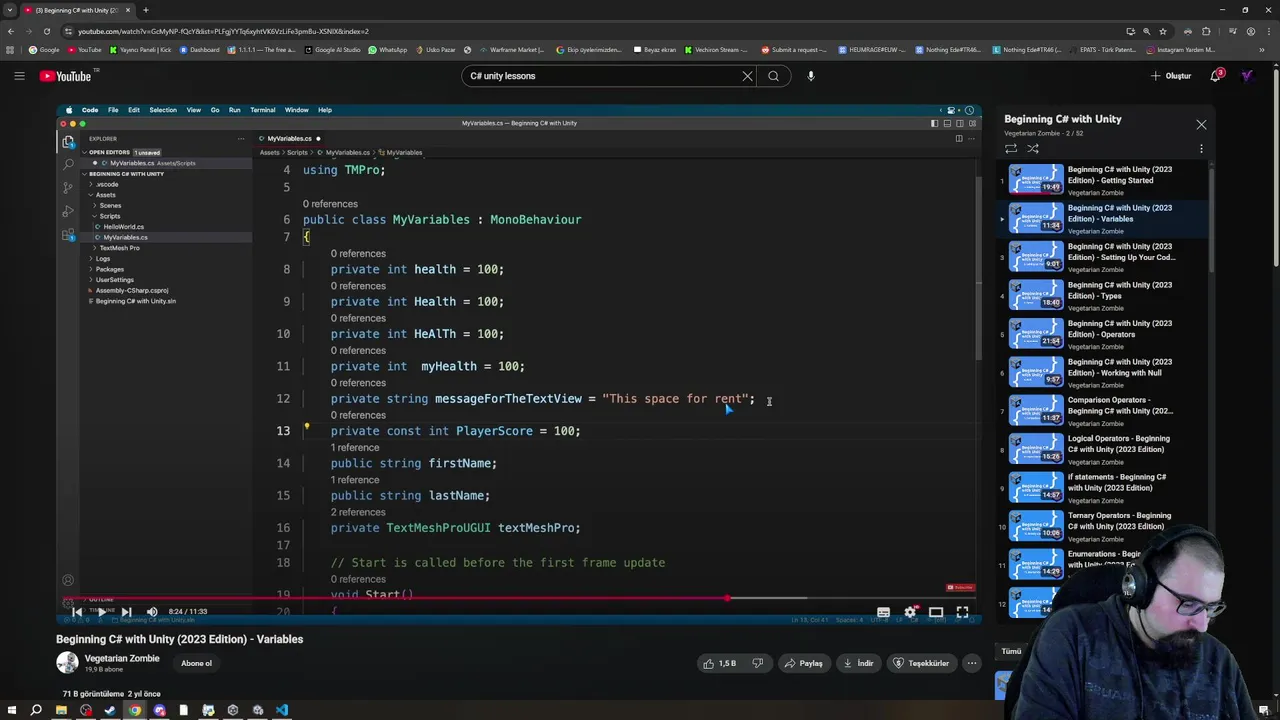Toggle subtitles in video player
The height and width of the screenshot is (720, 1280).
pyautogui.click(x=883, y=612)
